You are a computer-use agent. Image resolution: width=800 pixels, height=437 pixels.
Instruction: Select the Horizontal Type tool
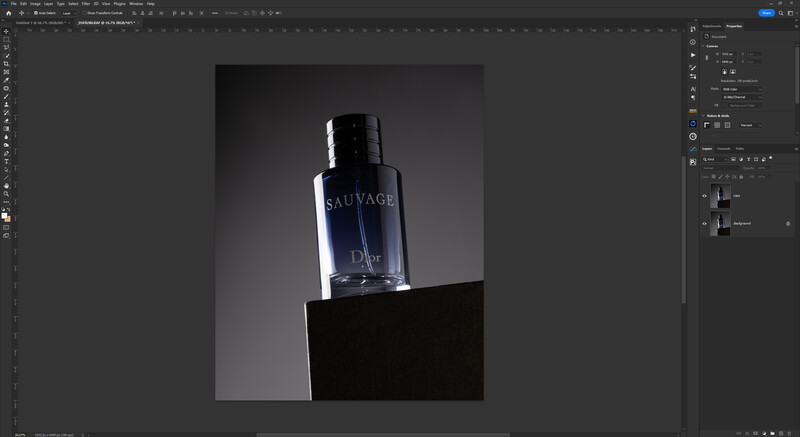click(x=6, y=161)
